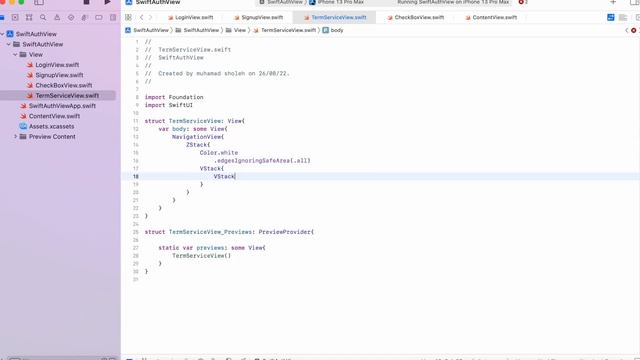Click 'Color.white' code line
This screenshot has width=640, height=360.
click(x=219, y=153)
